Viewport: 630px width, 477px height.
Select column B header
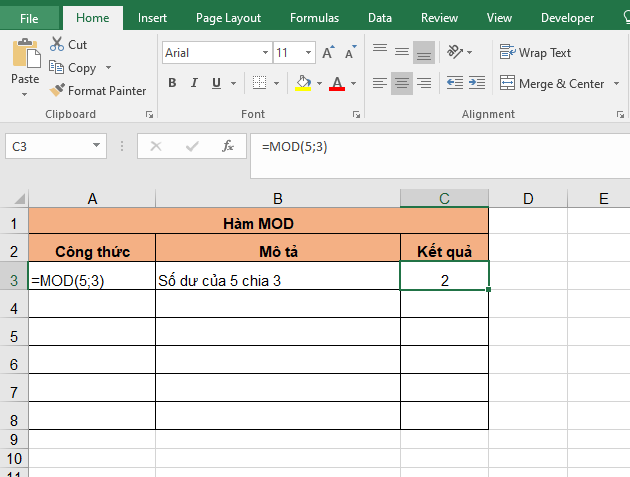pyautogui.click(x=278, y=199)
